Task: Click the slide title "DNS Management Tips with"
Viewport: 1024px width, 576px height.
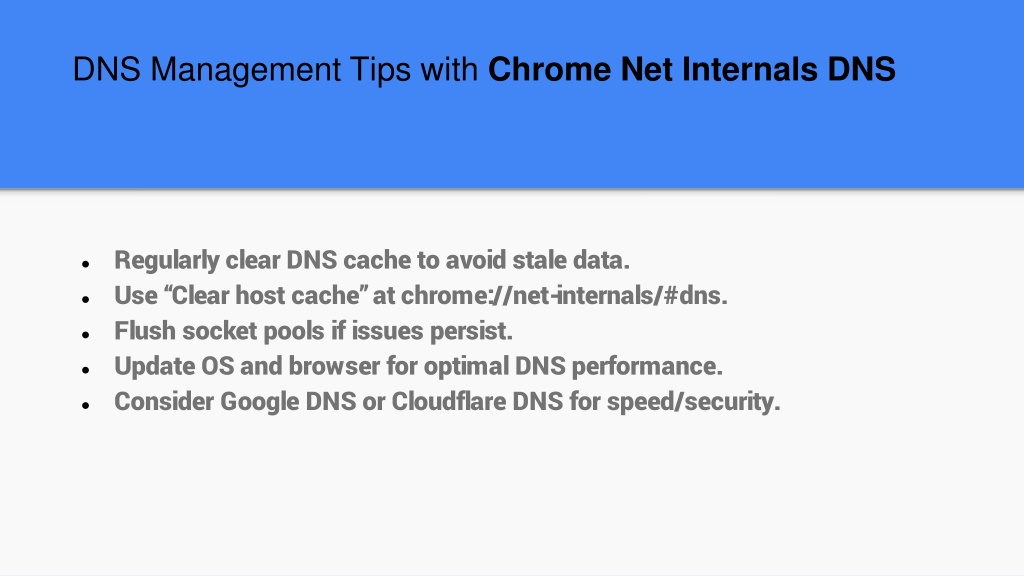Action: 275,69
